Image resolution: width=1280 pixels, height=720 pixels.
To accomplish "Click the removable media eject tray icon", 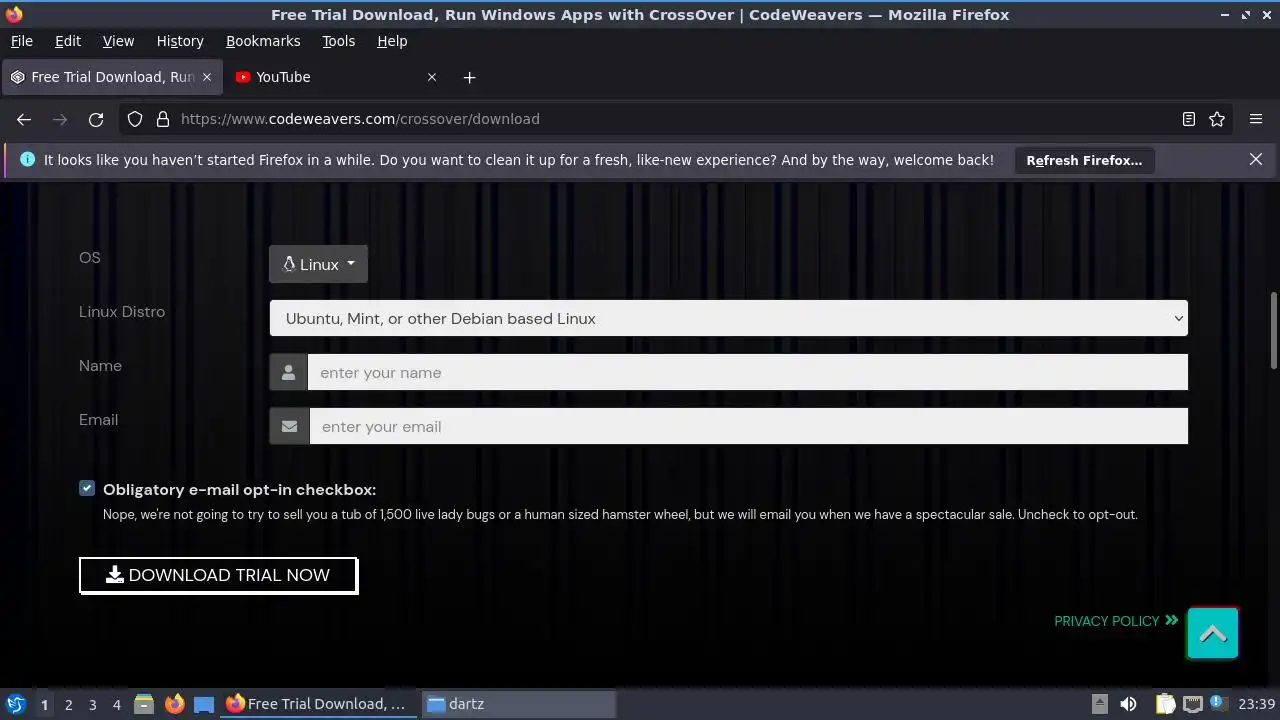I will [1099, 704].
